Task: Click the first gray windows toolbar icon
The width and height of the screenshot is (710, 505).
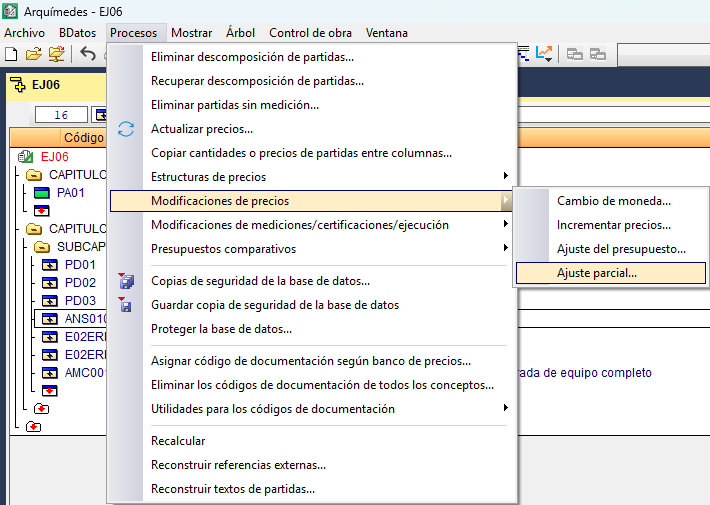Action: click(x=575, y=55)
